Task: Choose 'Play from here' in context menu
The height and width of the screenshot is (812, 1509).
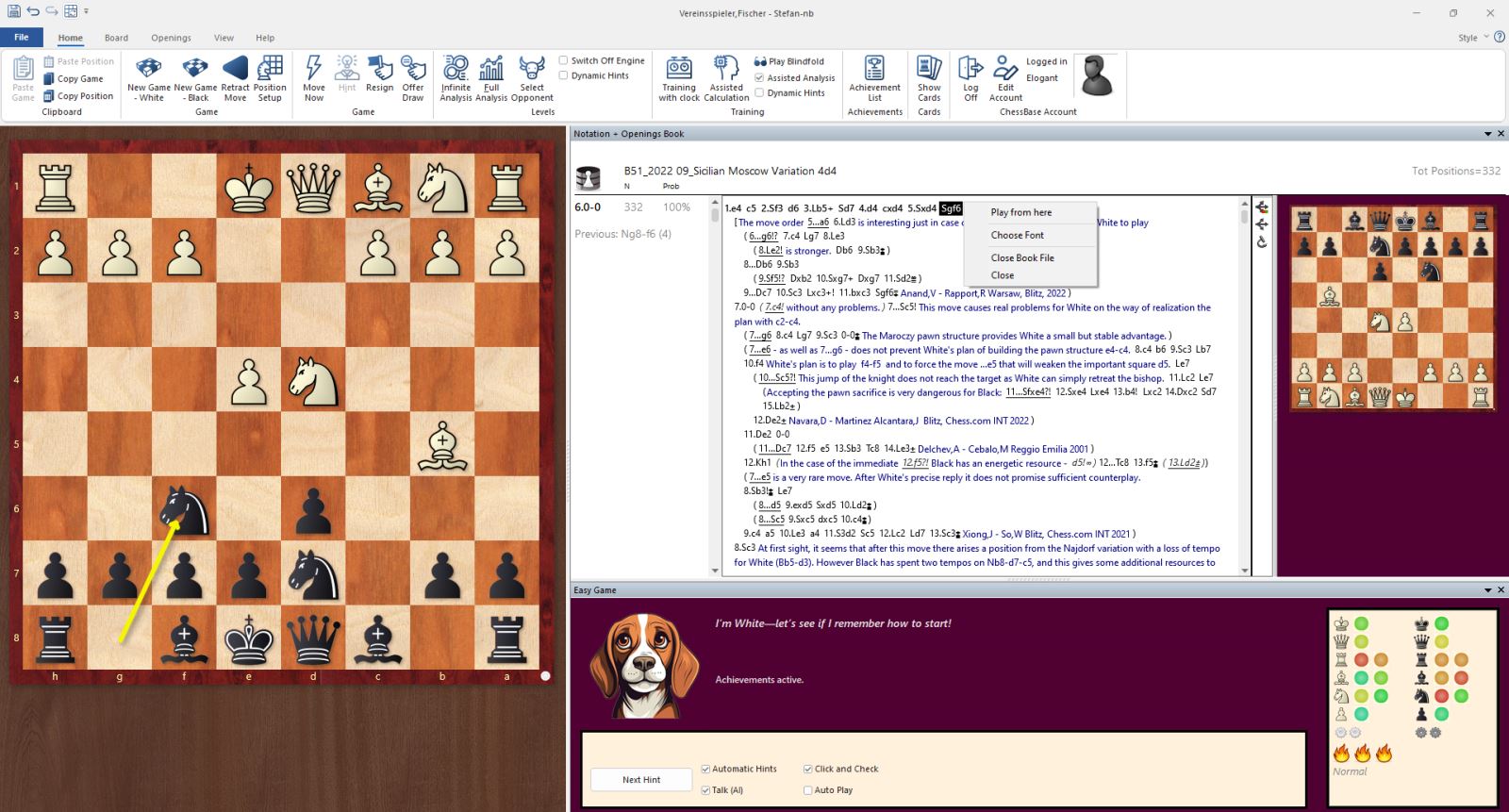Action: click(1020, 212)
